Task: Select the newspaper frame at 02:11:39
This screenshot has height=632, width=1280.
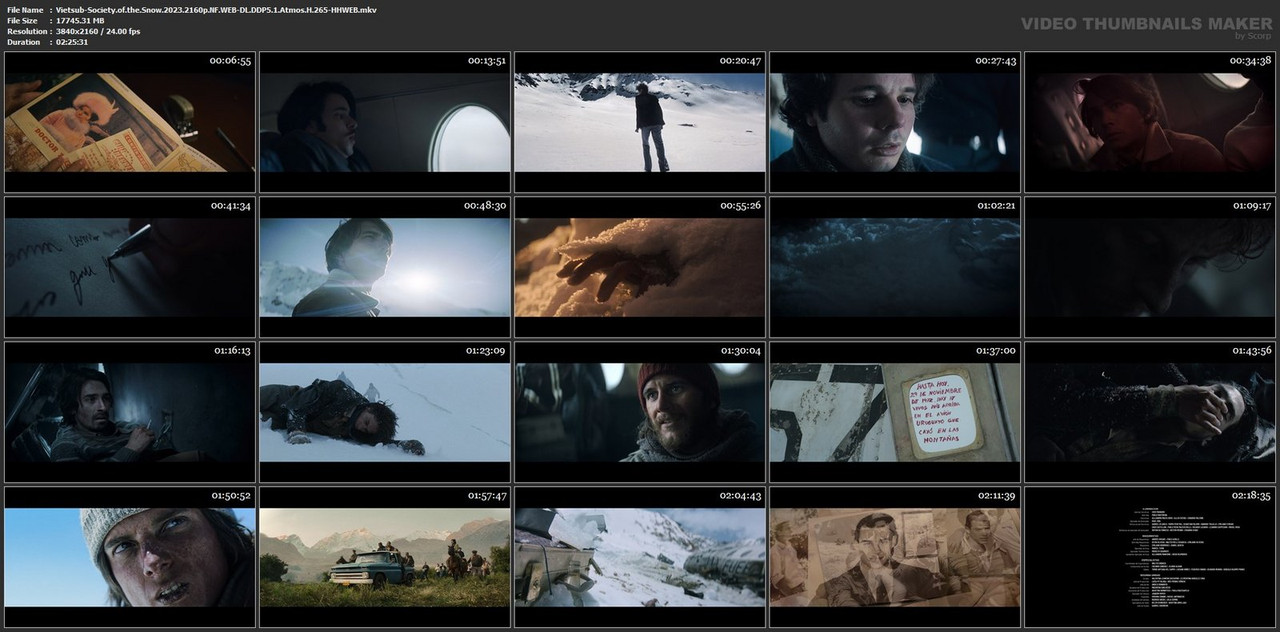Action: pos(895,557)
